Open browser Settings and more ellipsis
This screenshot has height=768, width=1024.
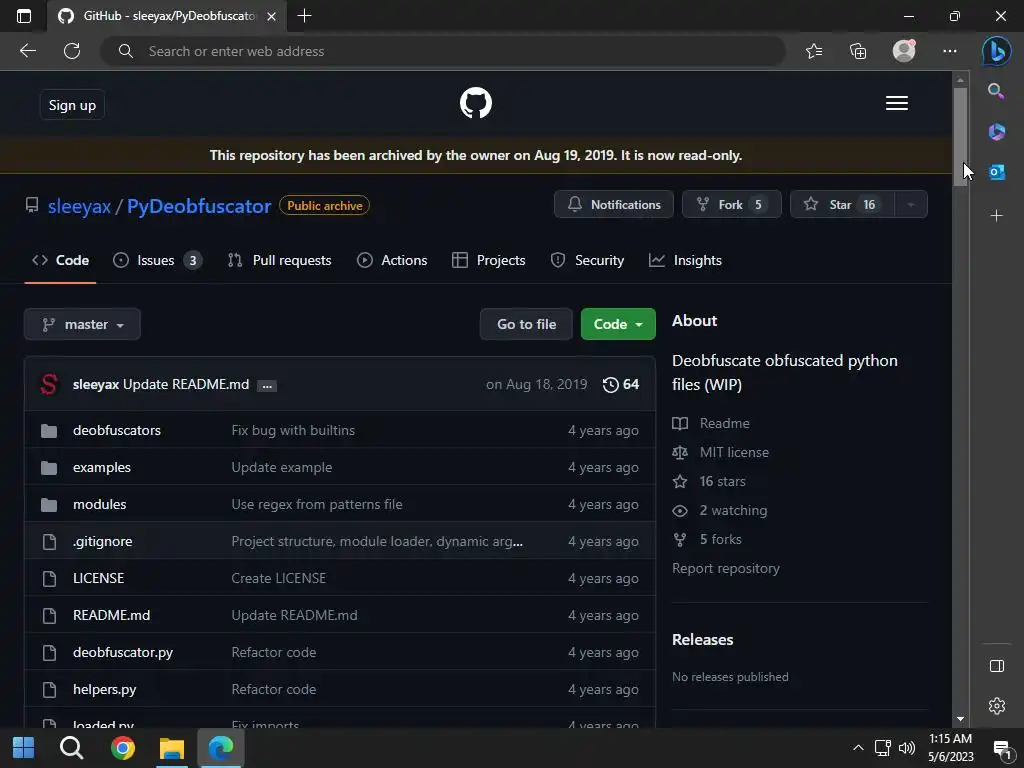coord(950,51)
